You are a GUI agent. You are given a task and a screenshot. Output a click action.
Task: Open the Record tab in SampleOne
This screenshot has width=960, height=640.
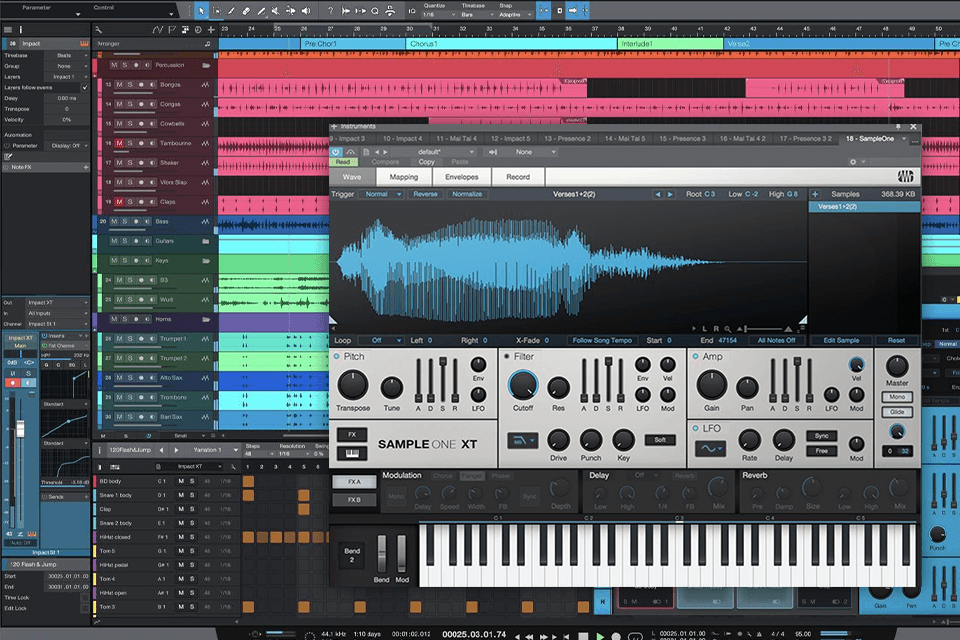(518, 177)
